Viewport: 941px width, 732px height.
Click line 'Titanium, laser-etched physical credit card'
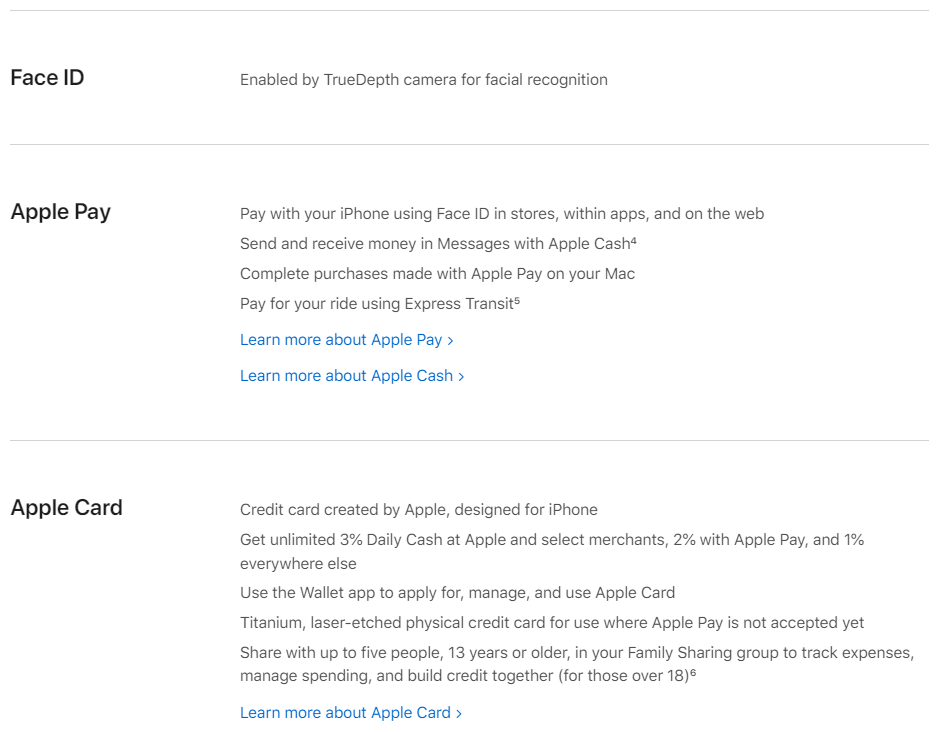(x=552, y=623)
